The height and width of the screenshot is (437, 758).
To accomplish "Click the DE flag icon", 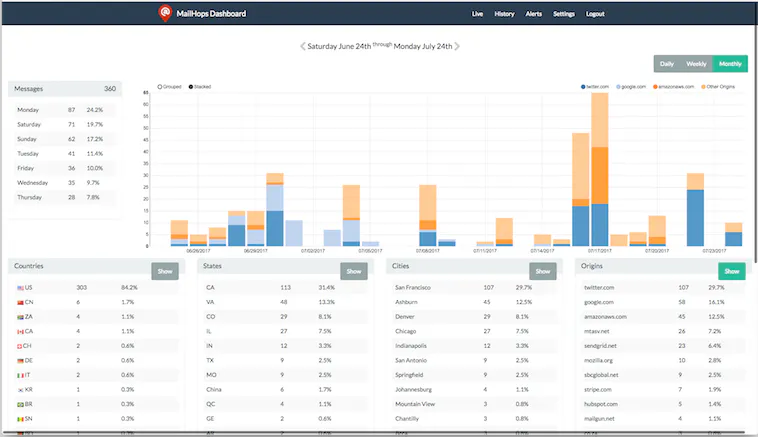I will (20, 361).
